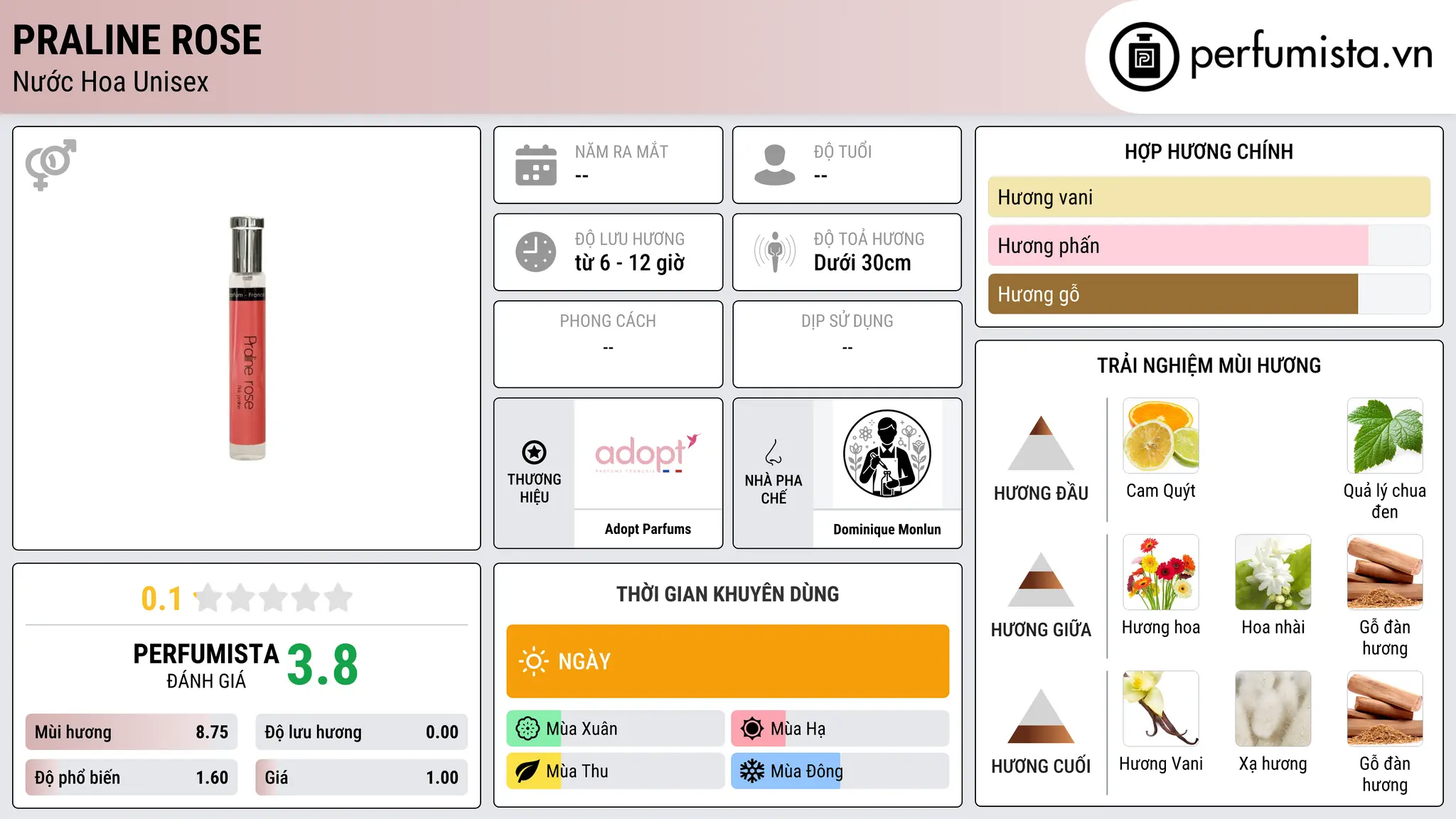Select the Hương vani accord bar
This screenshot has height=819, width=1456.
(1209, 197)
